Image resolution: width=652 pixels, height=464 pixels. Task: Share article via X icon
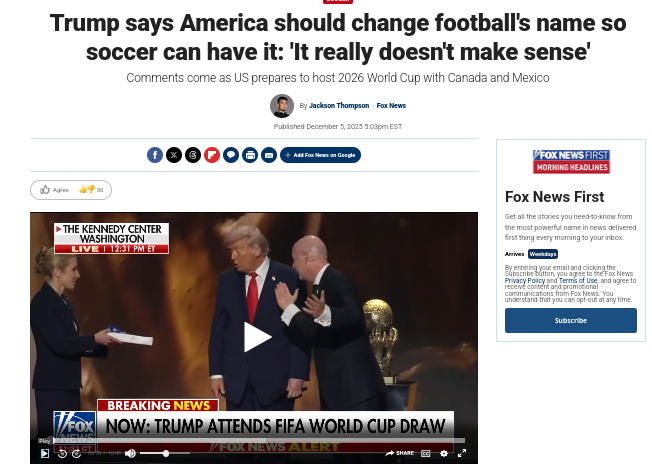[174, 155]
